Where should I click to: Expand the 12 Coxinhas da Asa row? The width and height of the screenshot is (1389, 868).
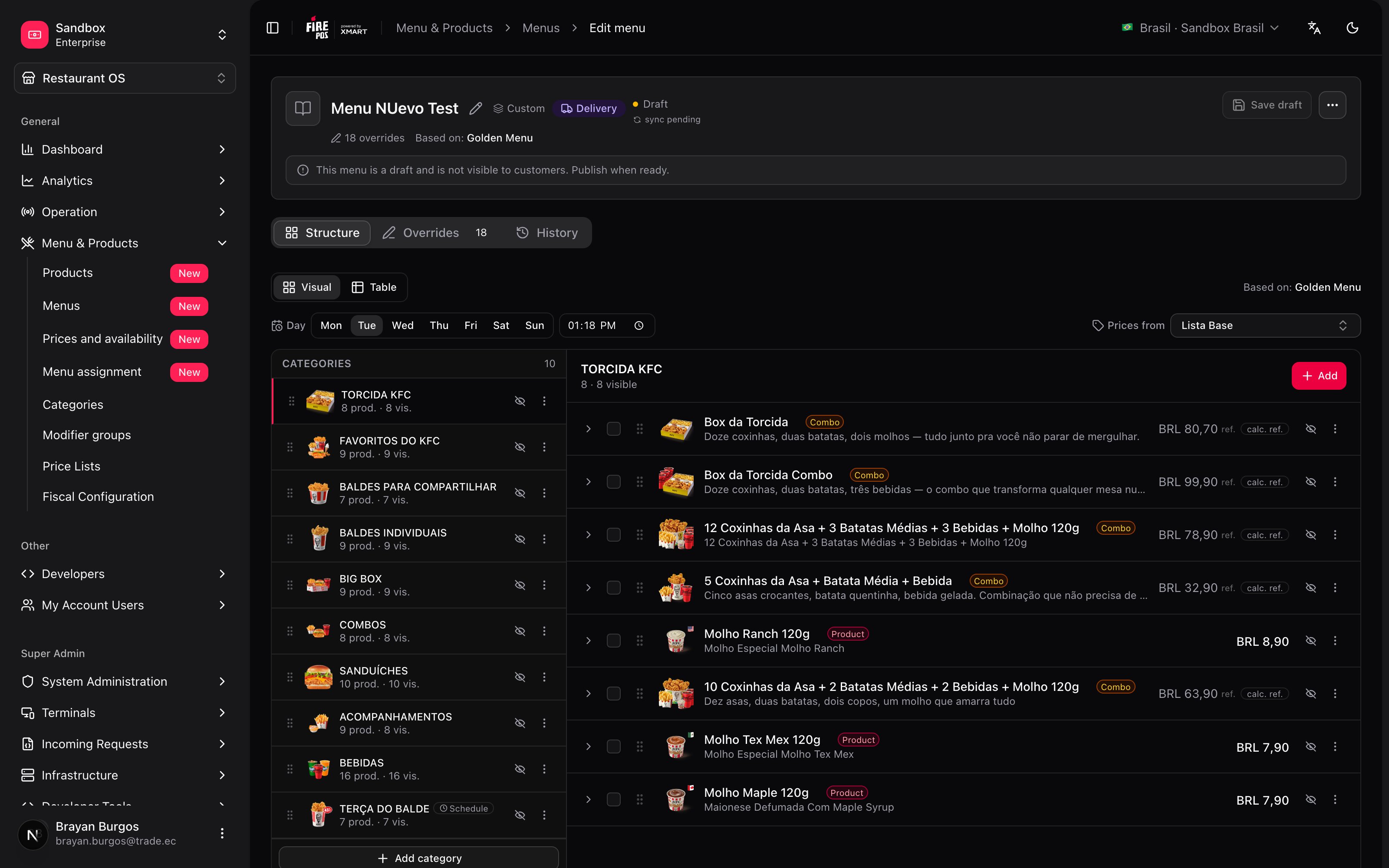click(x=588, y=534)
